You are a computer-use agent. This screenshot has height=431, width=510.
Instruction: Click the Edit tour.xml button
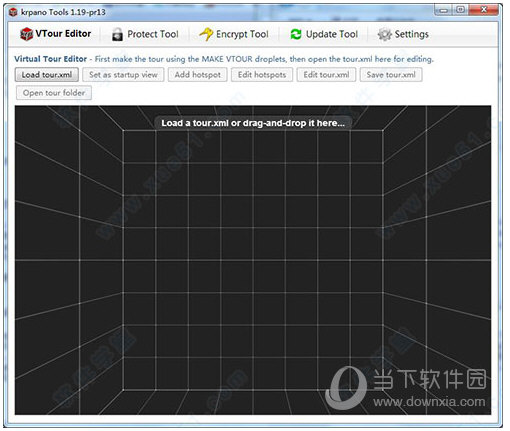coord(326,75)
